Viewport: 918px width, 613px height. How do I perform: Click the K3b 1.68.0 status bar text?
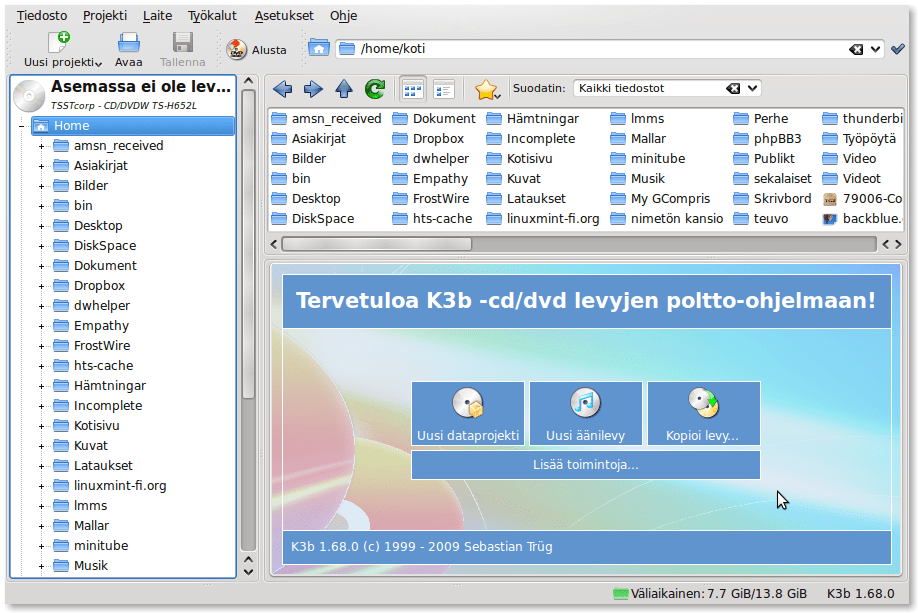click(860, 594)
